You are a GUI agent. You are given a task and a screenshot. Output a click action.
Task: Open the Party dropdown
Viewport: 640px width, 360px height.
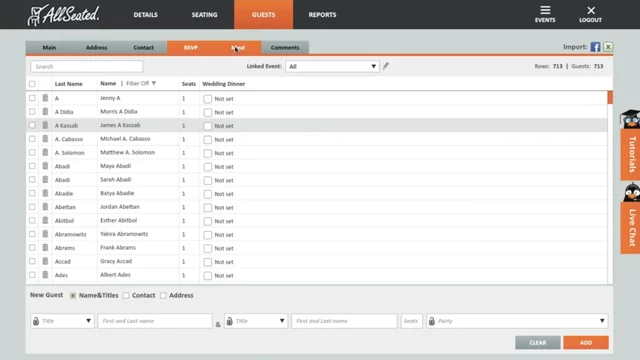(x=517, y=321)
